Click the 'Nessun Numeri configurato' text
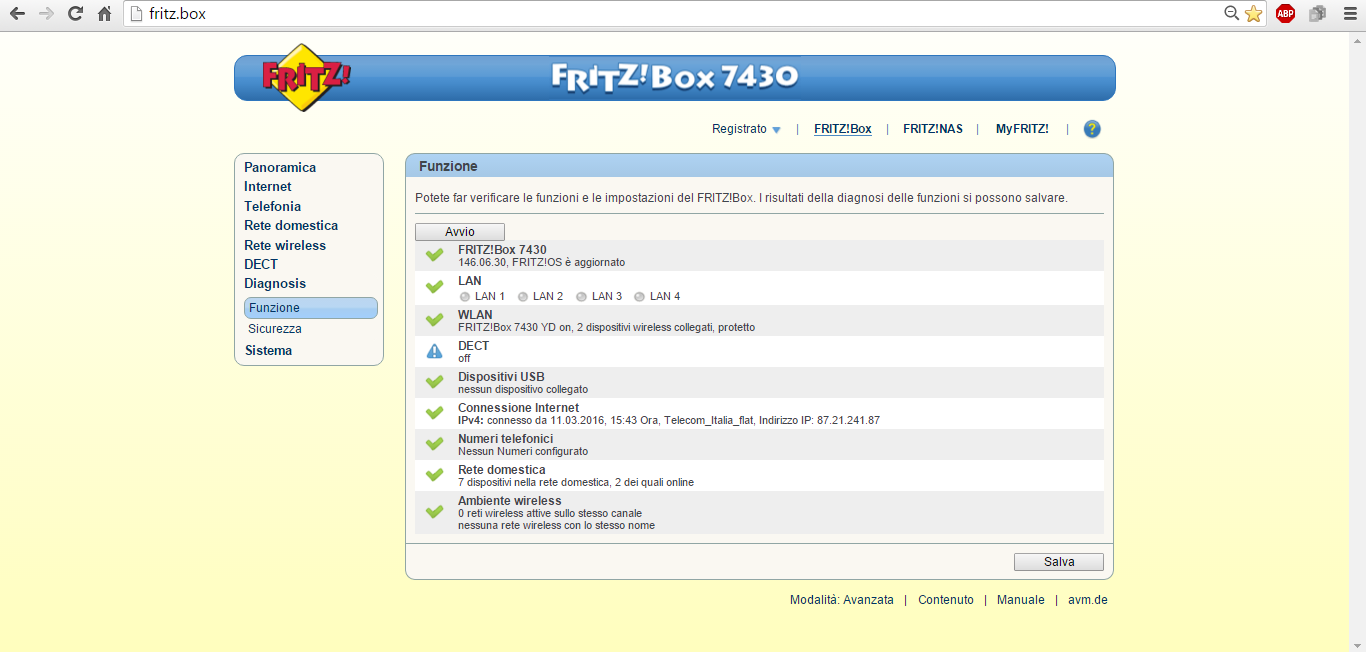Viewport: 1366px width, 652px height. click(x=523, y=451)
